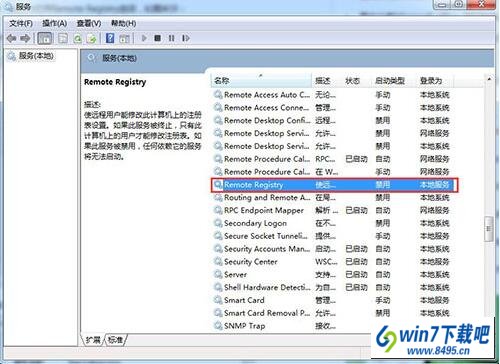Viewport: 500px width, 364px height.
Task: Sort by the 描述 column header
Action: point(327,81)
